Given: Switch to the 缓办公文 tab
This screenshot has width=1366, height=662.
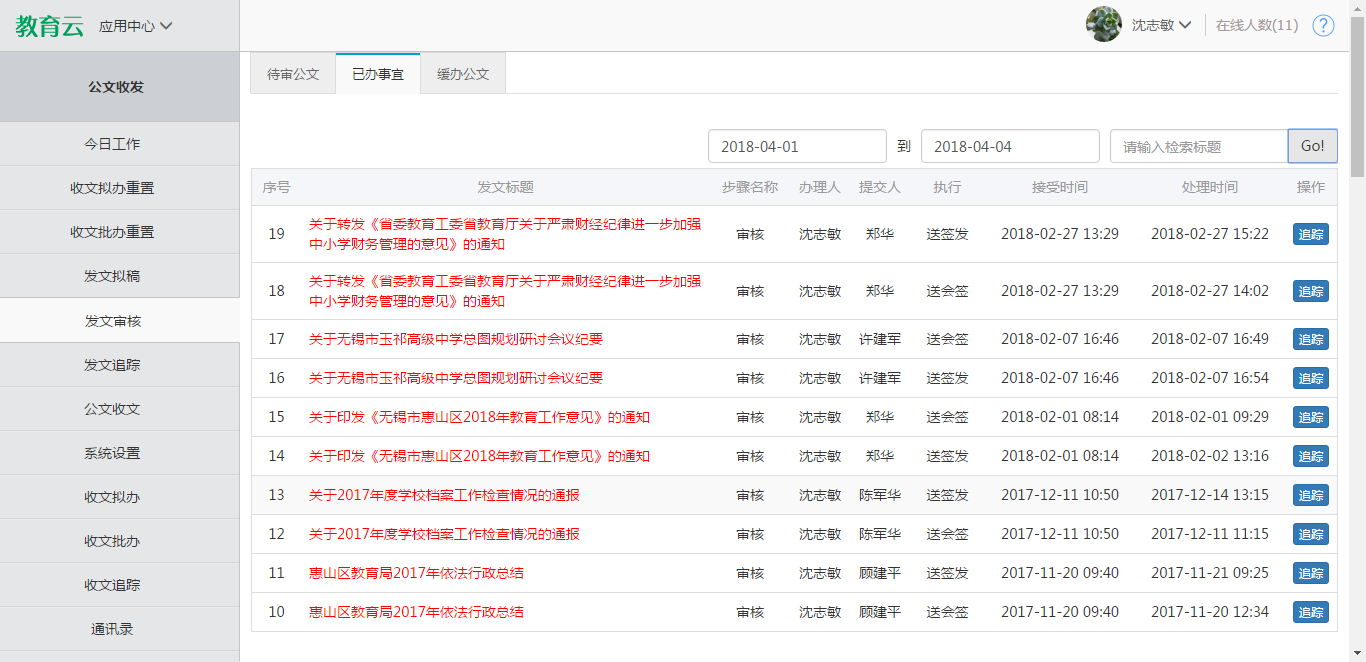Looking at the screenshot, I should coord(463,74).
